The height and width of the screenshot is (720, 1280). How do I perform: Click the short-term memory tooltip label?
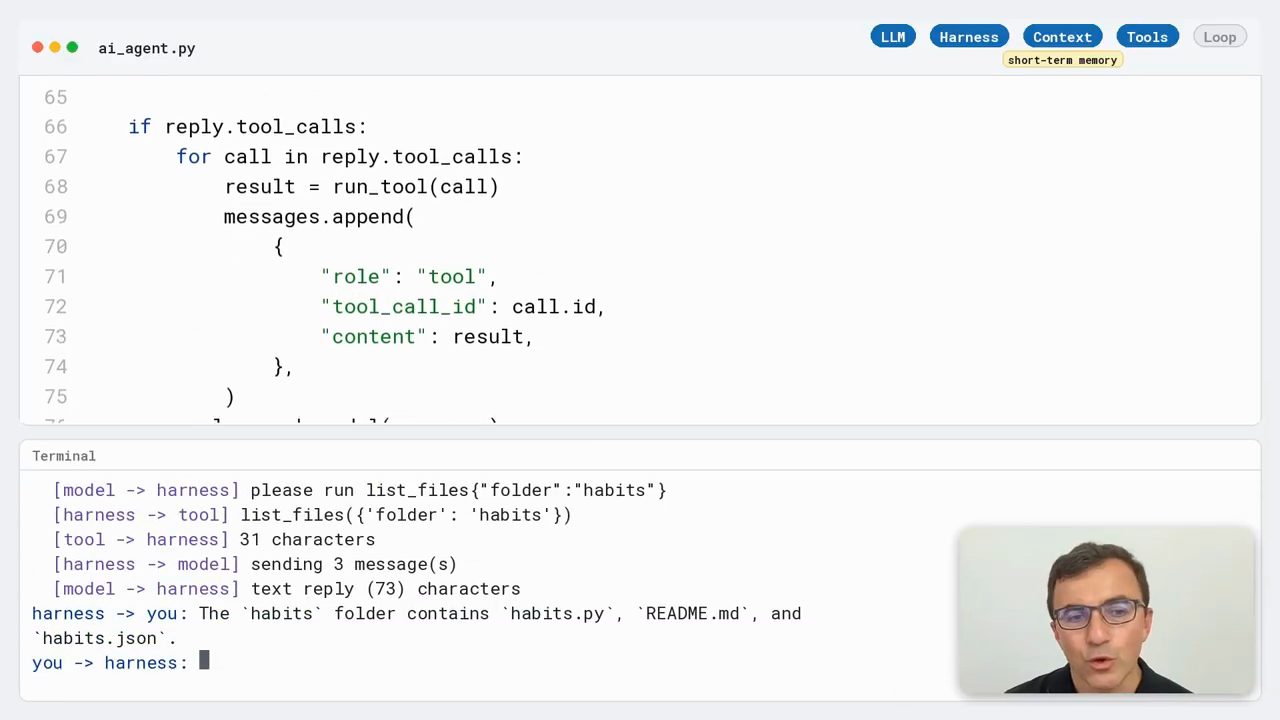pos(1062,60)
